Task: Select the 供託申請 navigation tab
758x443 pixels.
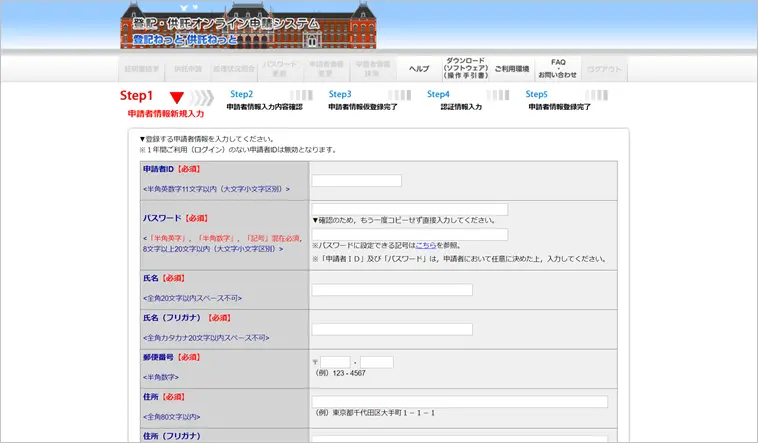Action: point(187,69)
